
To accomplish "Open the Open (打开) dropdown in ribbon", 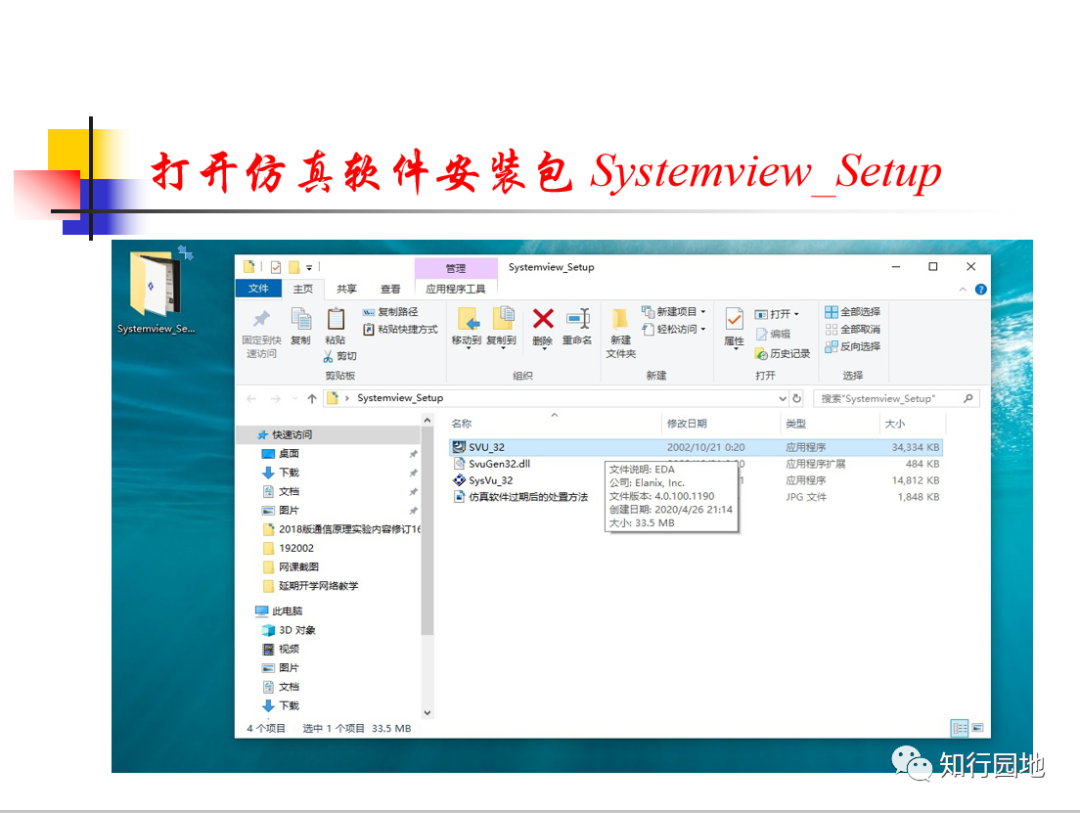I will click(x=777, y=314).
